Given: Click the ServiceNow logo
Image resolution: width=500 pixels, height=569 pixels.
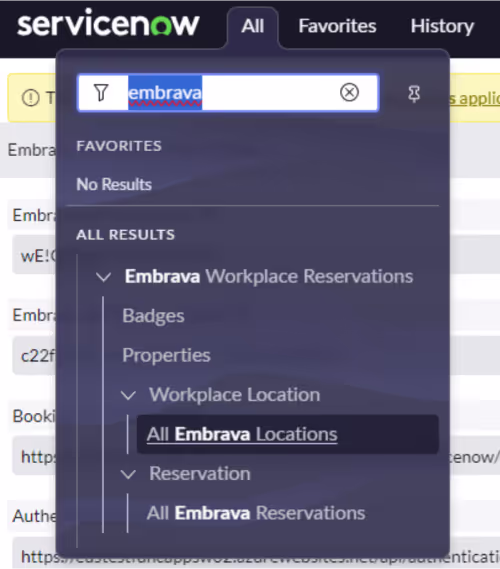Looking at the screenshot, I should point(108,24).
